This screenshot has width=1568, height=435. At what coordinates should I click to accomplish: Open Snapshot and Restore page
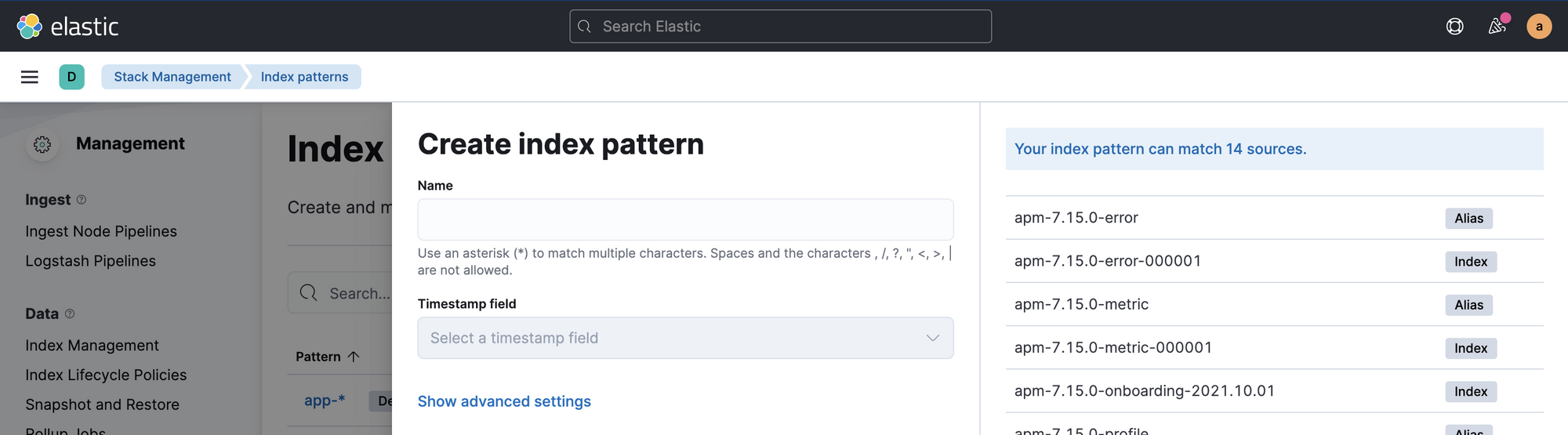pyautogui.click(x=102, y=405)
